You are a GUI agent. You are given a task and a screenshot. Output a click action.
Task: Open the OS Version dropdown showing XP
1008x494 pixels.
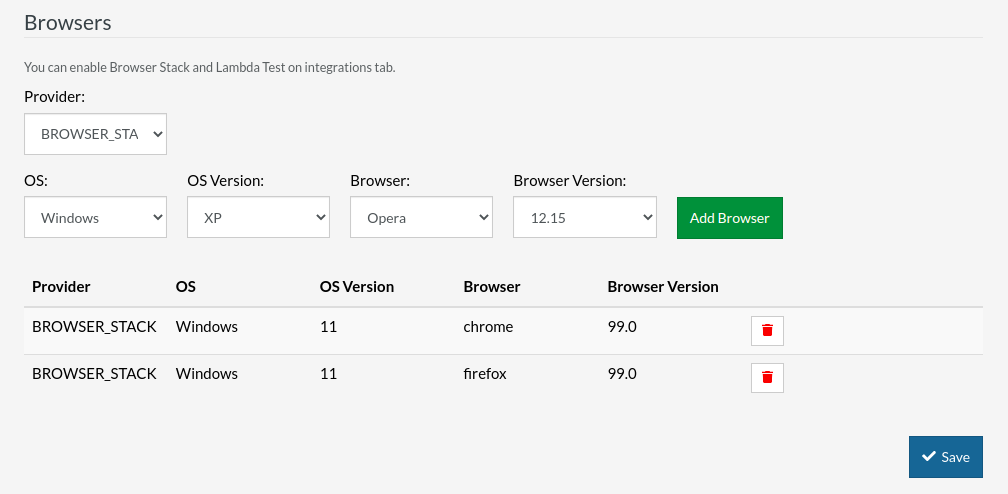(258, 218)
